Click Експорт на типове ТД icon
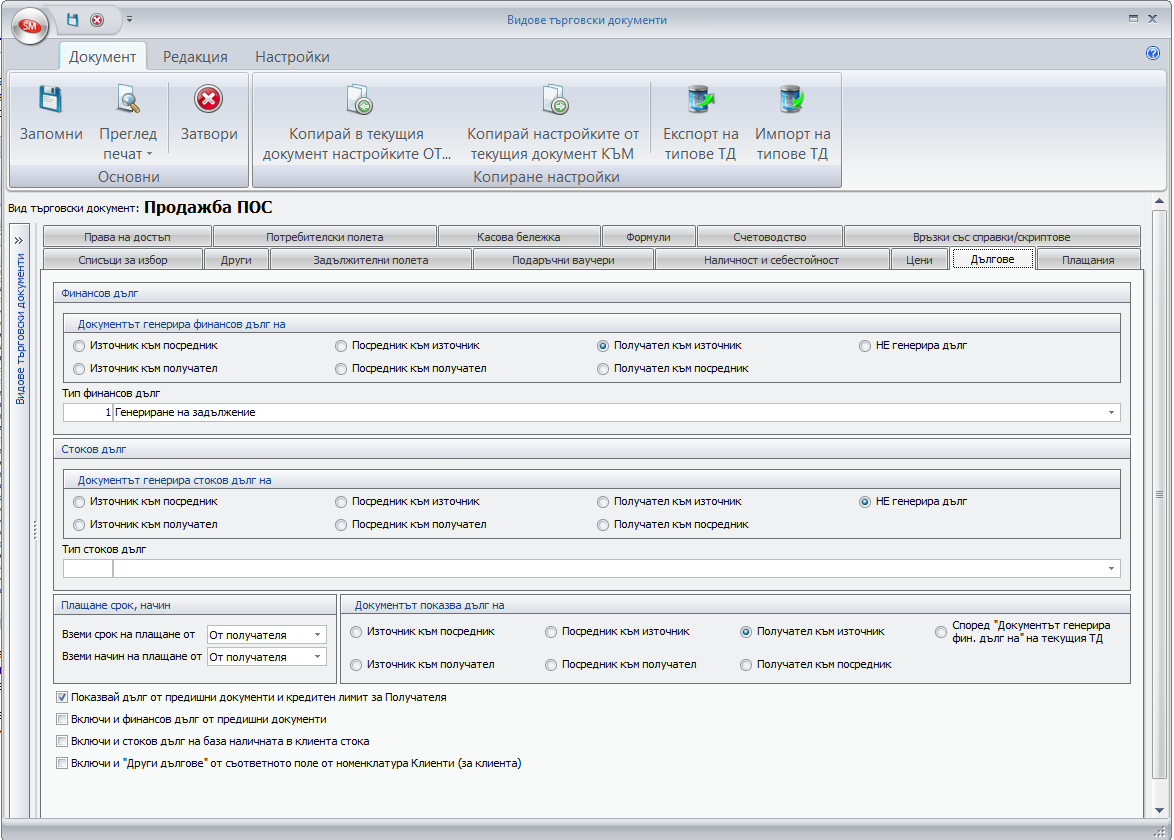Image resolution: width=1174 pixels, height=840 pixels. click(x=701, y=99)
